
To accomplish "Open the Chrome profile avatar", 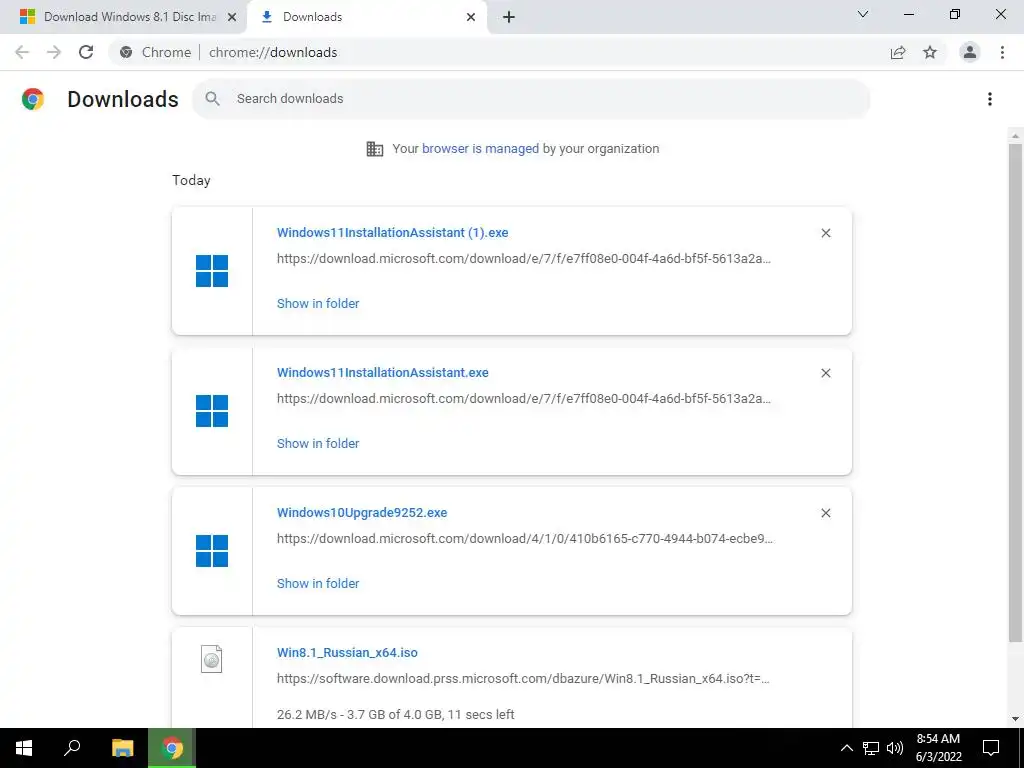I will [x=970, y=52].
